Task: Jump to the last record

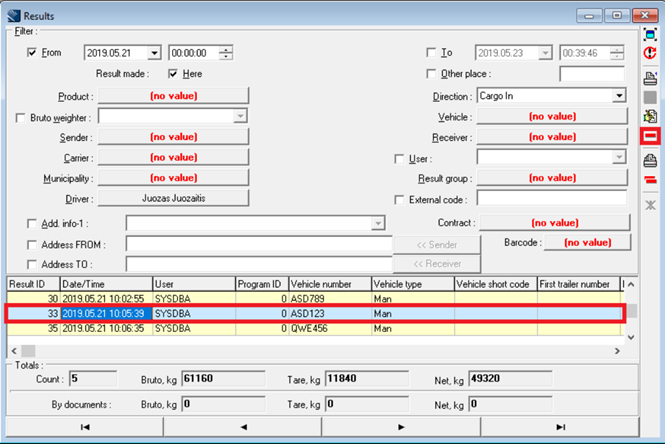Action: point(560,427)
